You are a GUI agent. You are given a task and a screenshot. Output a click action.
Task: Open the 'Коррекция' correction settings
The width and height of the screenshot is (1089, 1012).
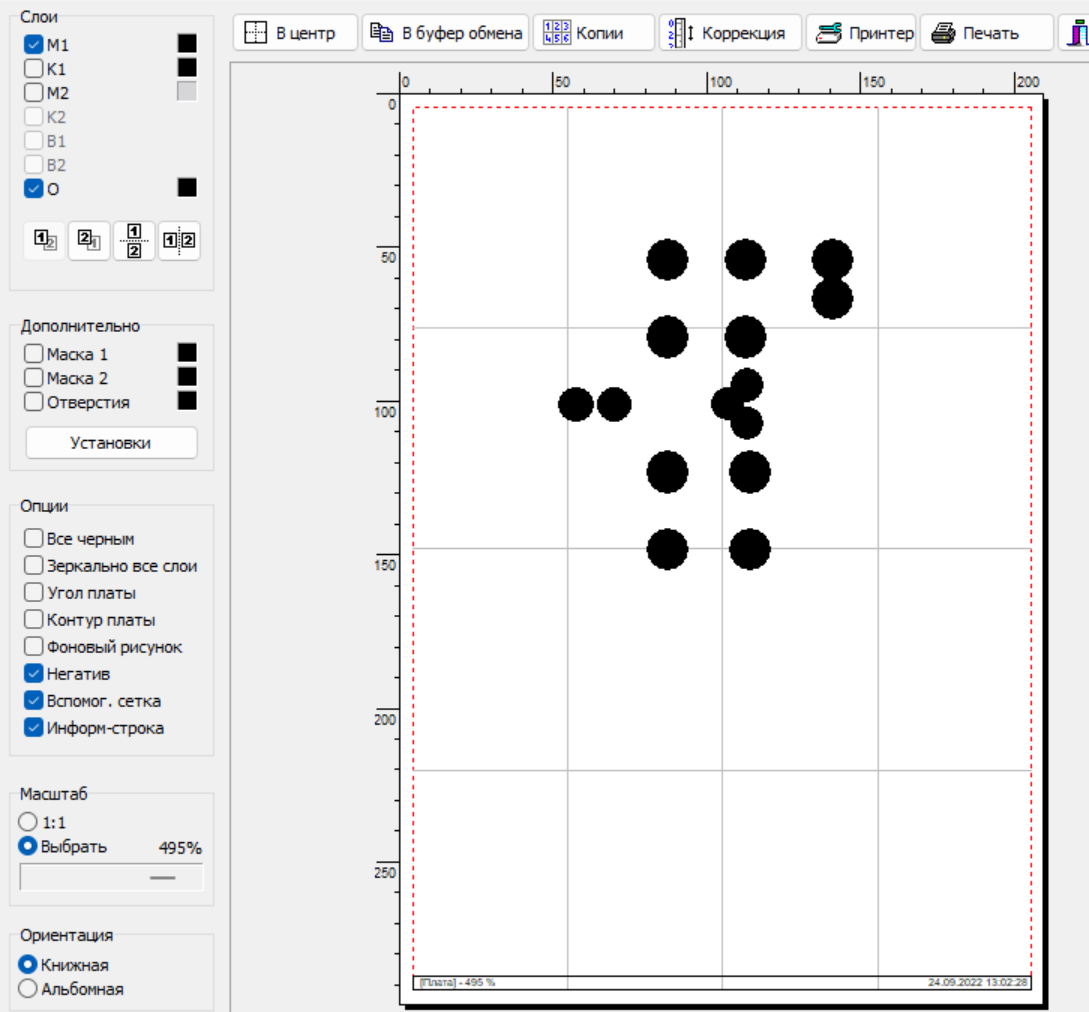coord(730,33)
